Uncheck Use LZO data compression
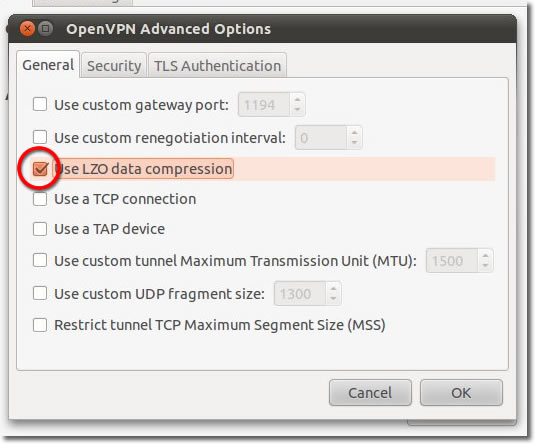535x444 pixels. [40, 169]
